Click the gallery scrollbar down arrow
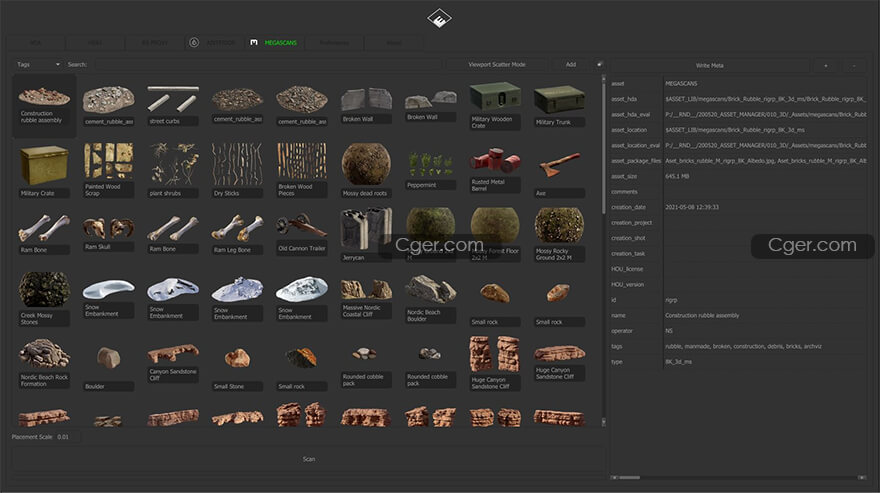 pyautogui.click(x=603, y=422)
